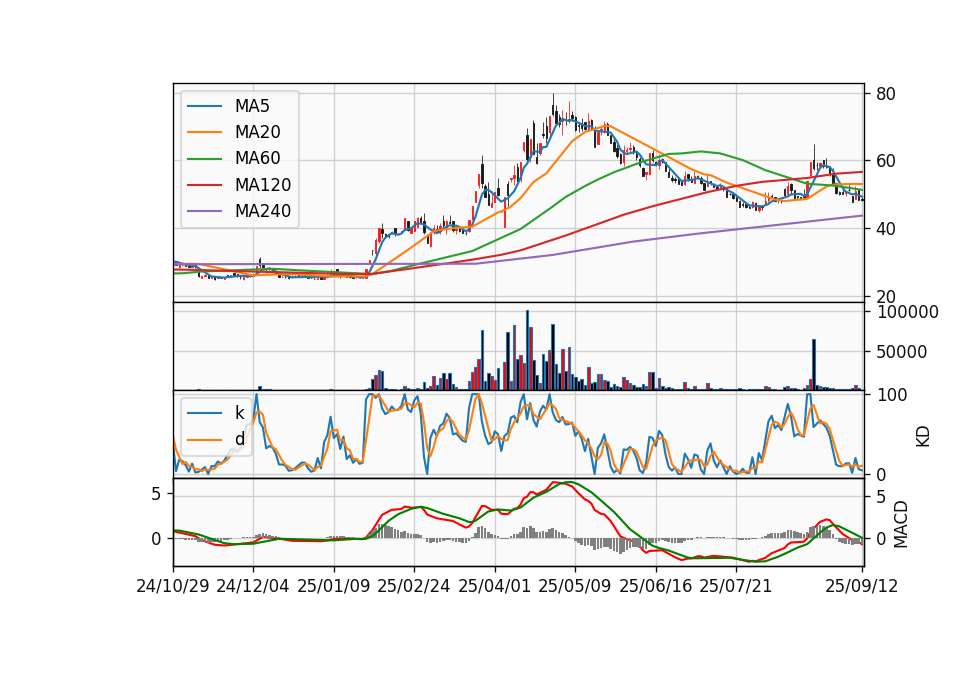The height and width of the screenshot is (690, 960).
Task: Click the MA60 legend label
Action: click(257, 159)
